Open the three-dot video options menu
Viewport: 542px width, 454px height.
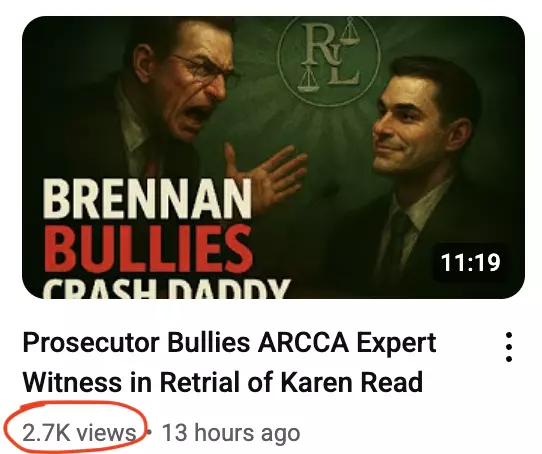point(508,347)
